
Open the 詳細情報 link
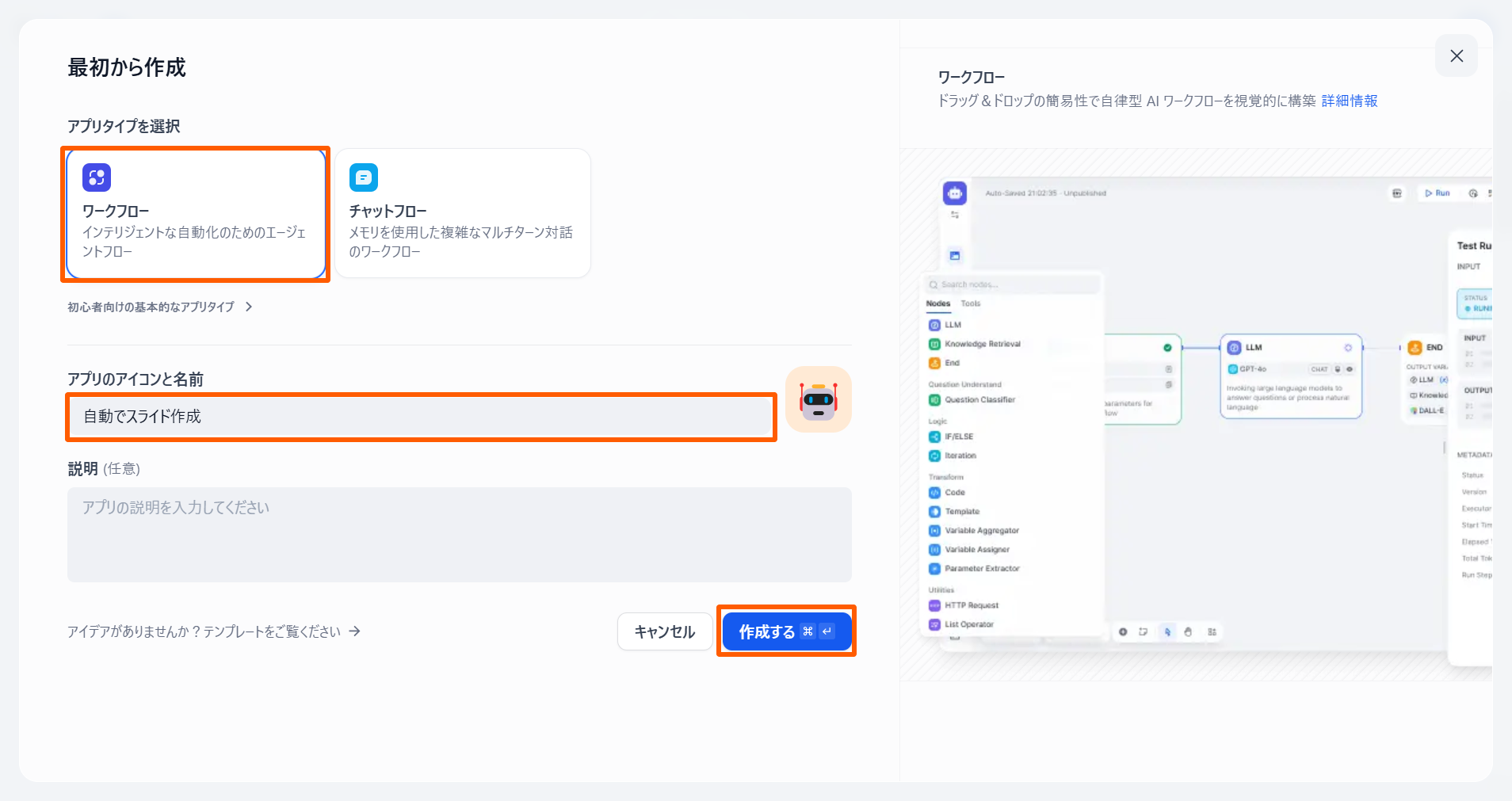[1349, 101]
